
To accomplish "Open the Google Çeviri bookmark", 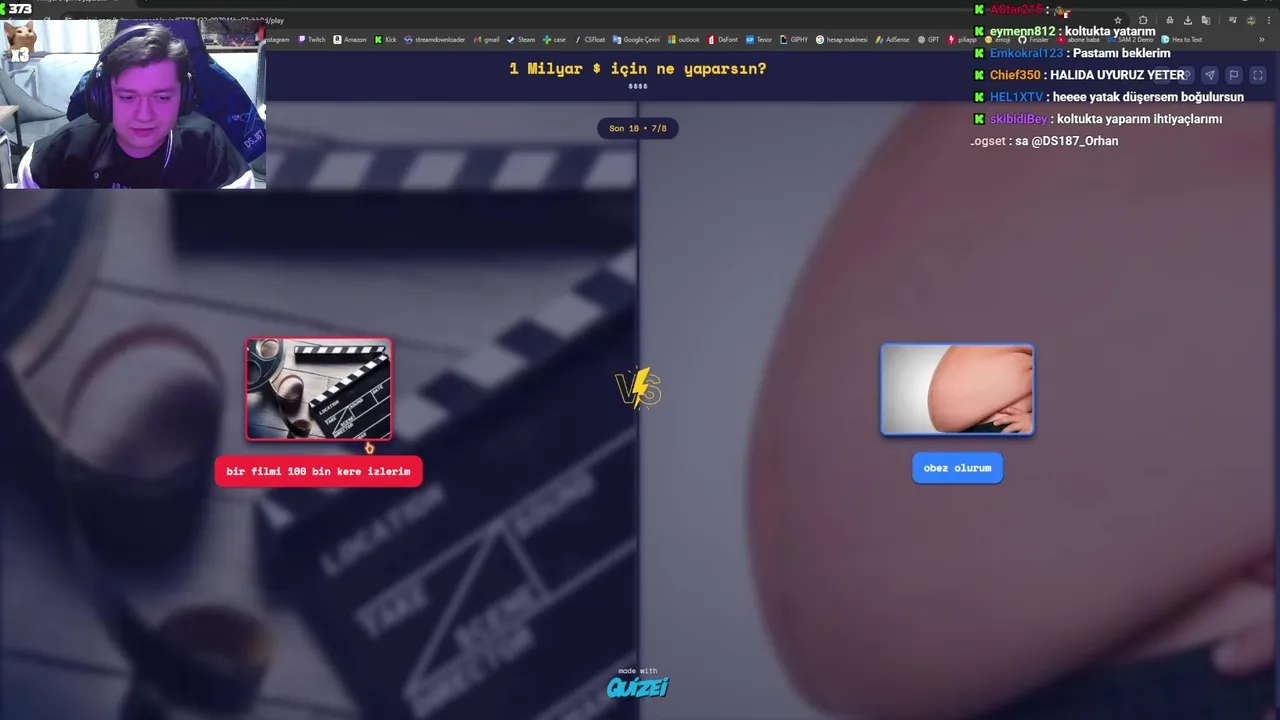I will (636, 40).
